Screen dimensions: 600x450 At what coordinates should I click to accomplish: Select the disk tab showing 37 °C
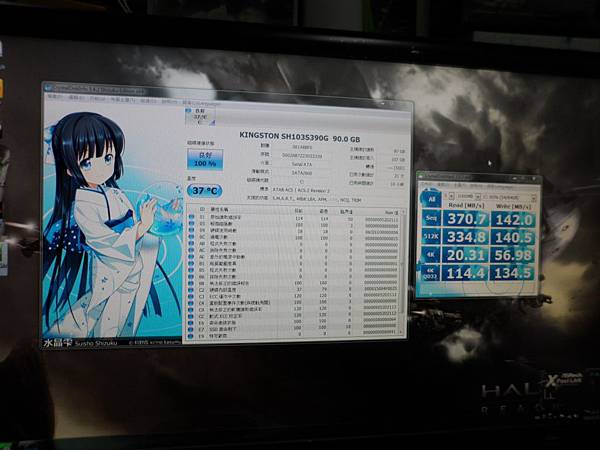(x=200, y=117)
